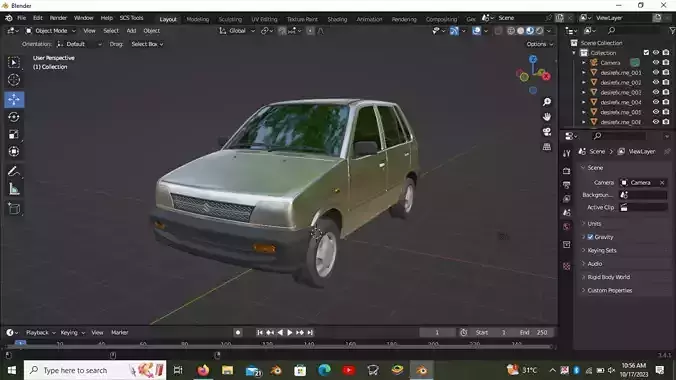676x380 pixels.
Task: Open the Orientation Default dropdown
Action: point(79,44)
